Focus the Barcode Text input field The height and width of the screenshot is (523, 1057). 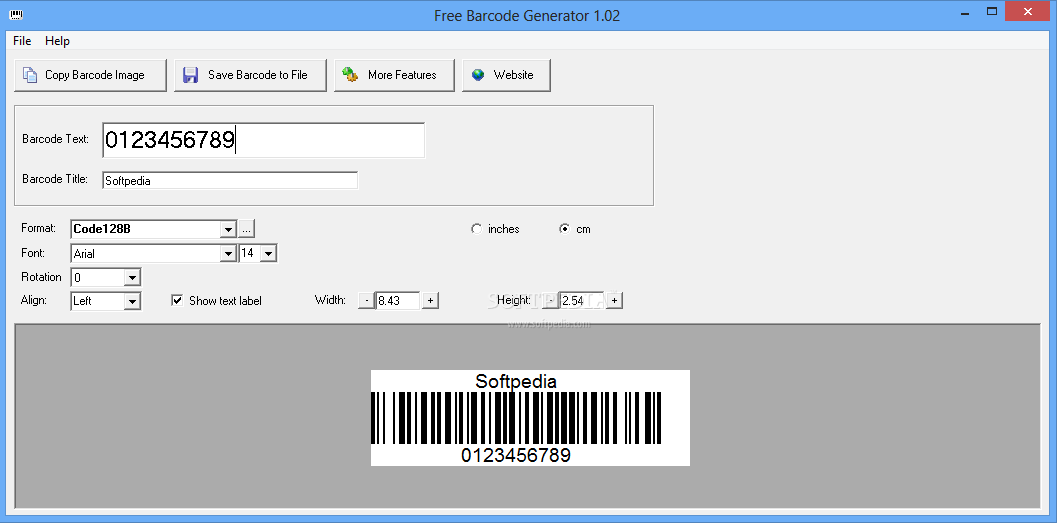(264, 140)
